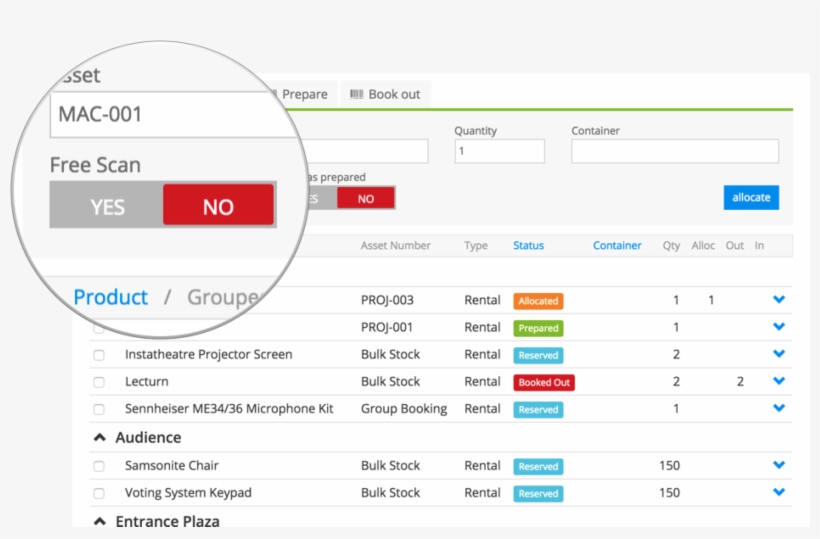Click the Lecturn product name
Viewport: 820px width, 539px height.
tap(146, 382)
